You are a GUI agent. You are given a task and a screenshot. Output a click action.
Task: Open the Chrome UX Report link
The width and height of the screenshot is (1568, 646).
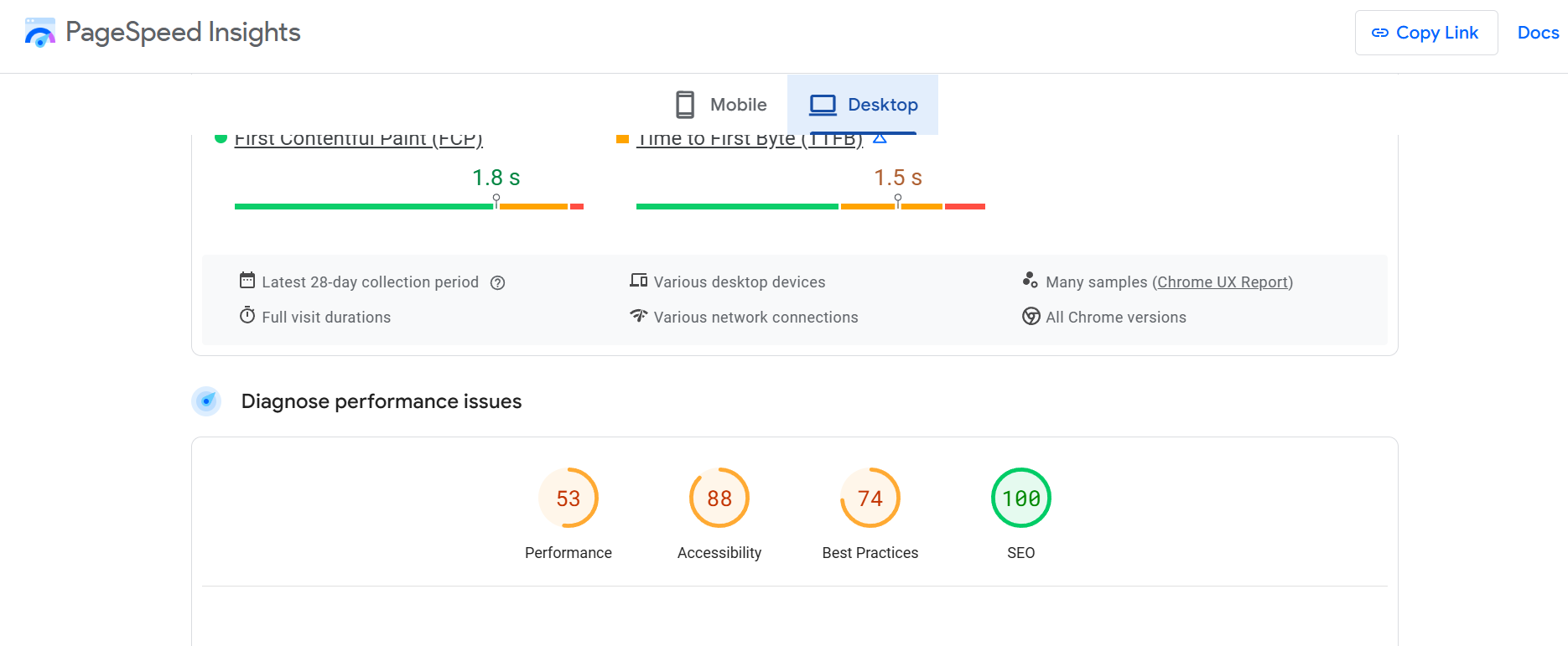pyautogui.click(x=1223, y=282)
